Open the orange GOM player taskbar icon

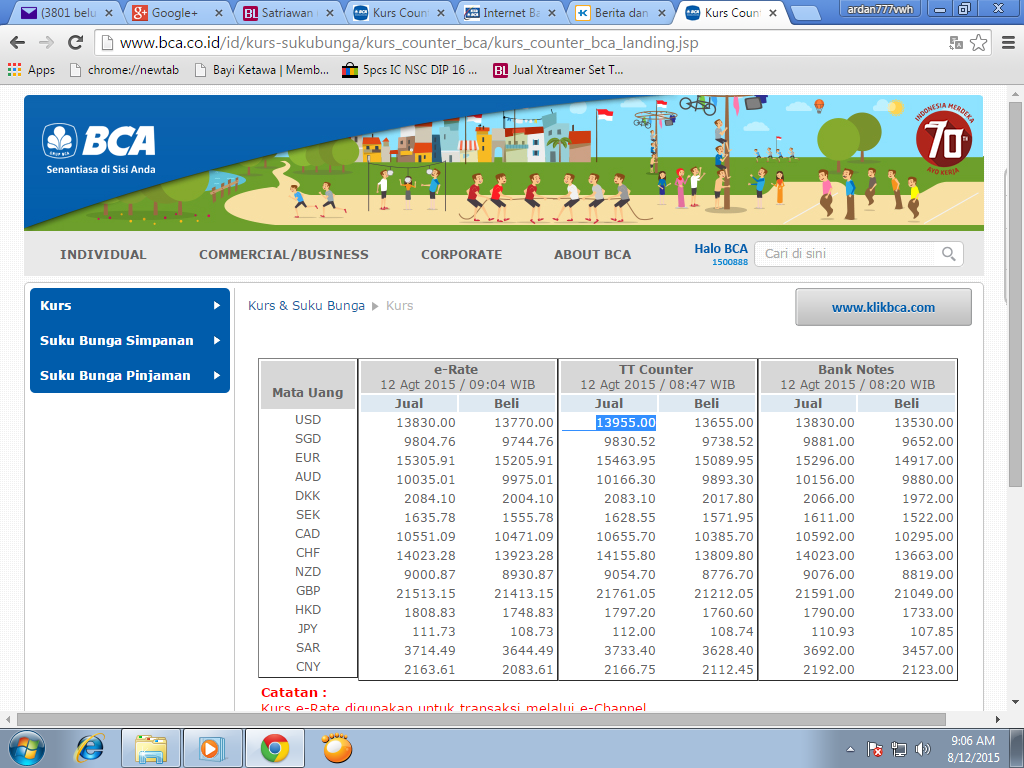point(336,748)
